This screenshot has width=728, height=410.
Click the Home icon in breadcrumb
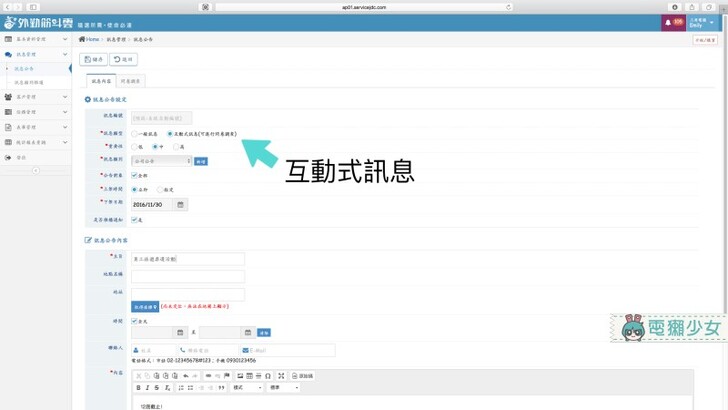(x=82, y=39)
